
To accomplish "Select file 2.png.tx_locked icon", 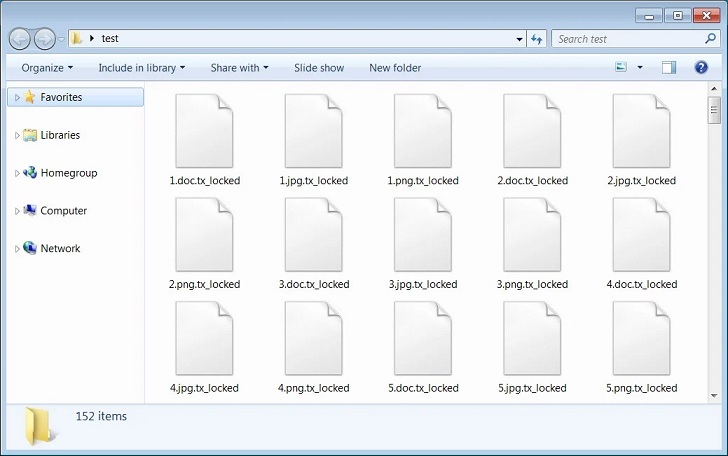I will [x=204, y=235].
